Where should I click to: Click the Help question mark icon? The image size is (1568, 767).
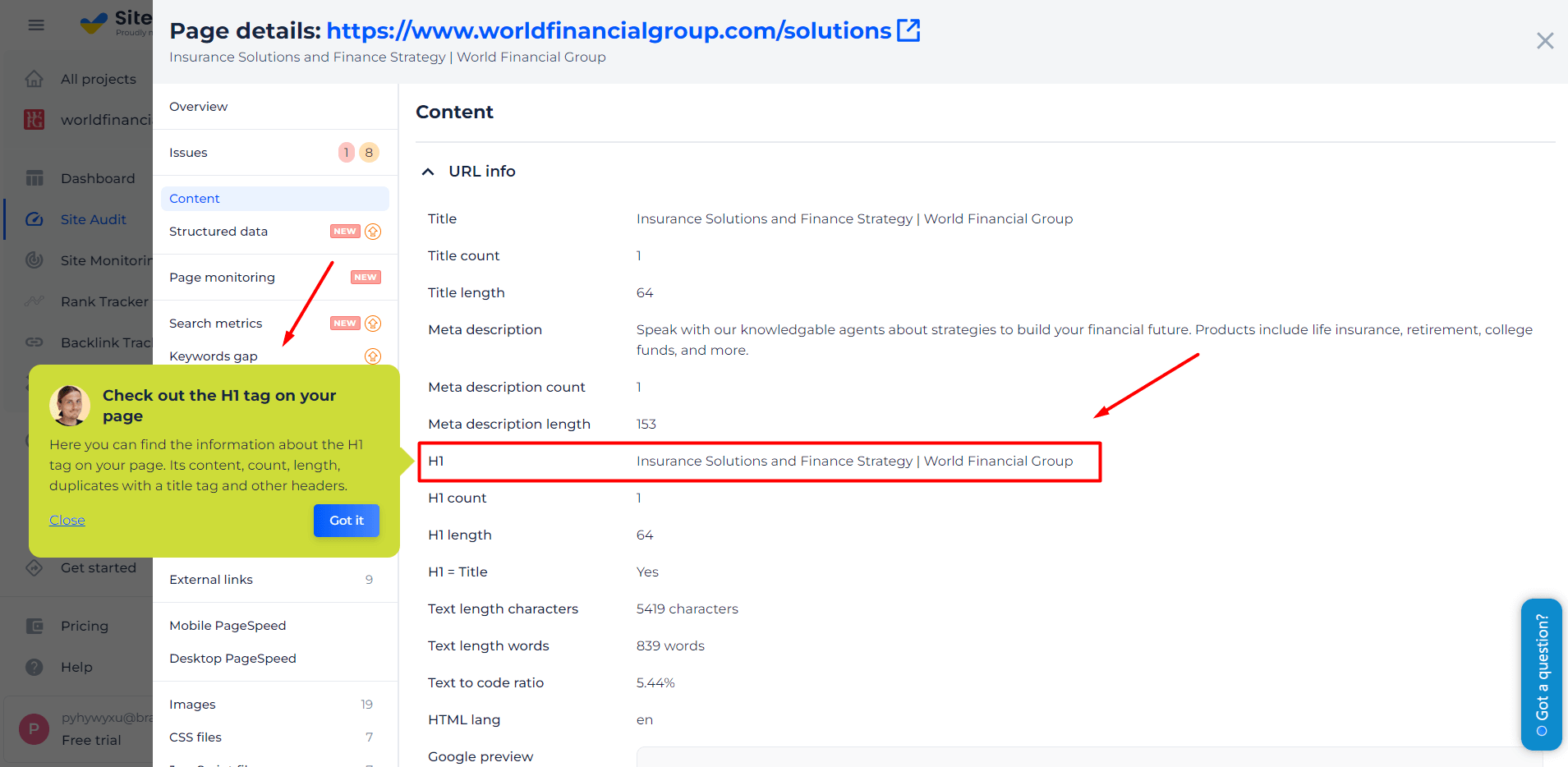point(34,667)
